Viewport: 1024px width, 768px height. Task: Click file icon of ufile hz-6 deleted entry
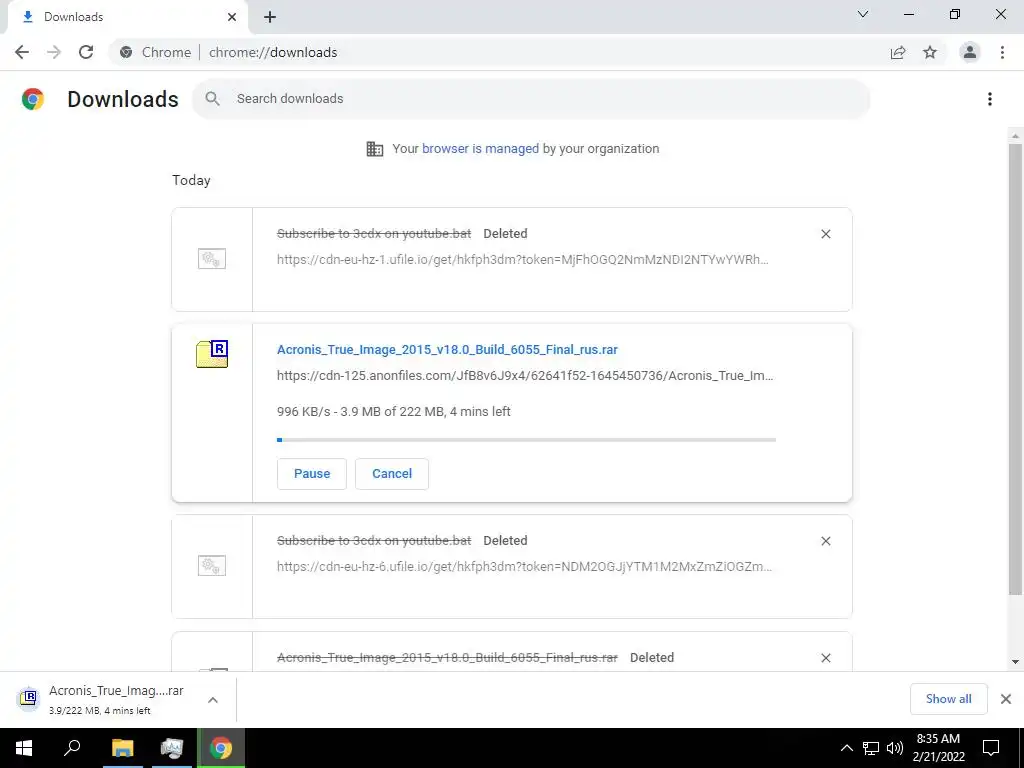click(x=212, y=566)
